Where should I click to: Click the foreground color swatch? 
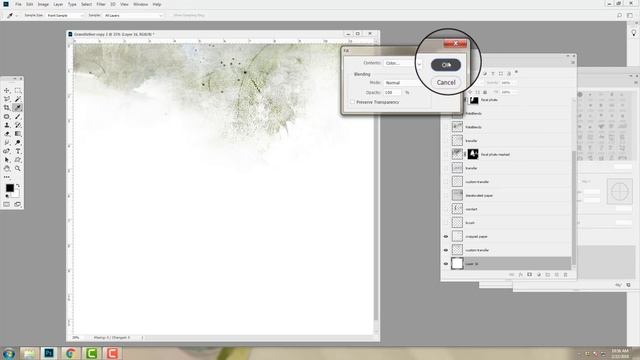(x=9, y=188)
